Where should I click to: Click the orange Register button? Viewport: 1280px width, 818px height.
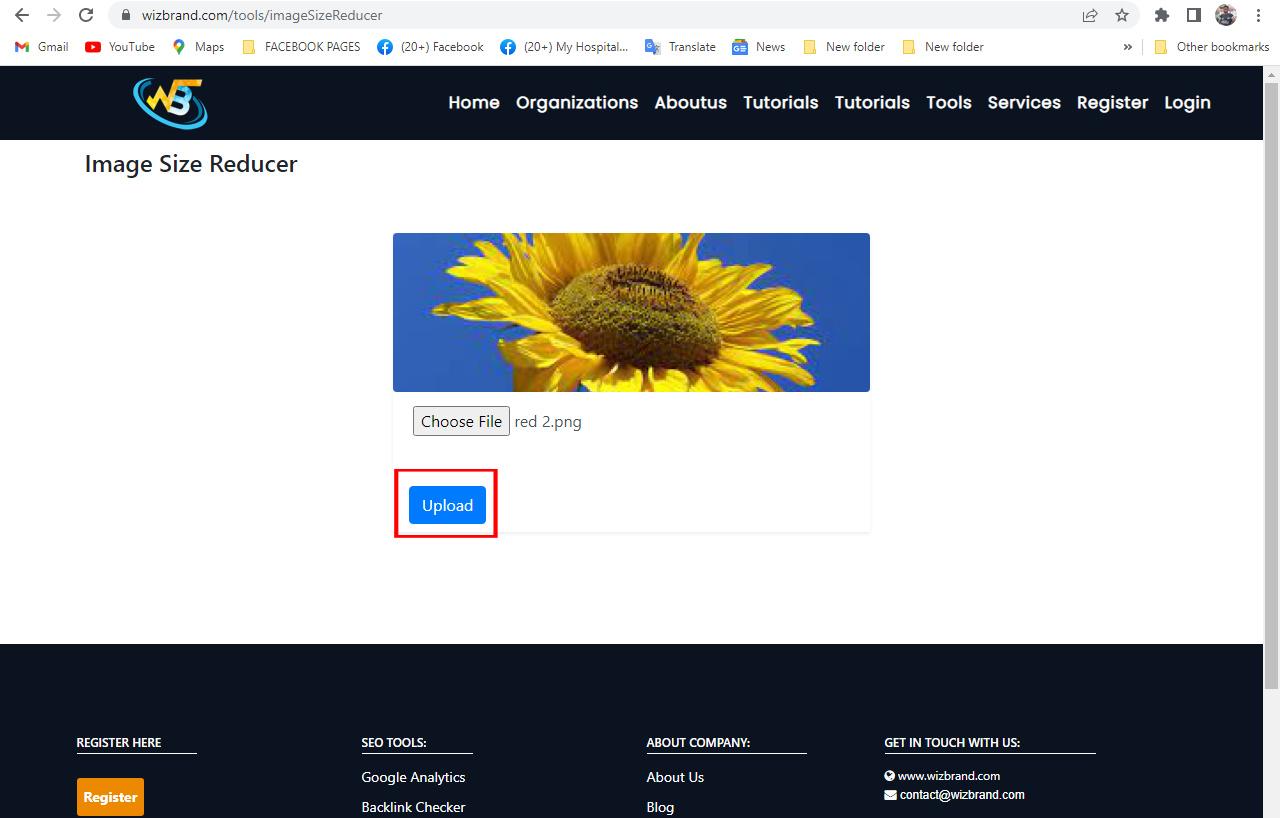point(110,797)
